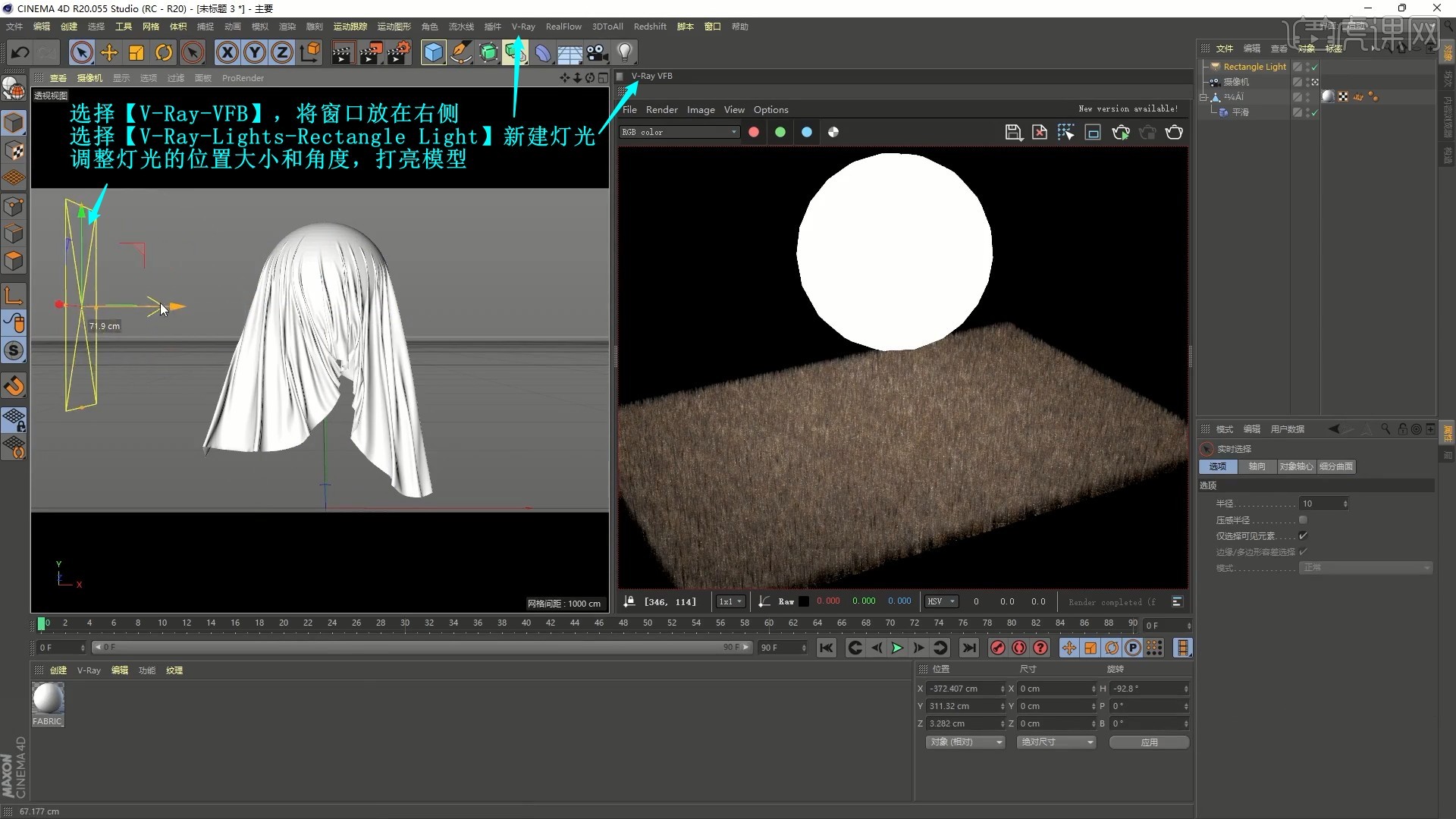Select the Live Selection tool icon
Screen dimensions: 1456x819
pos(81,52)
